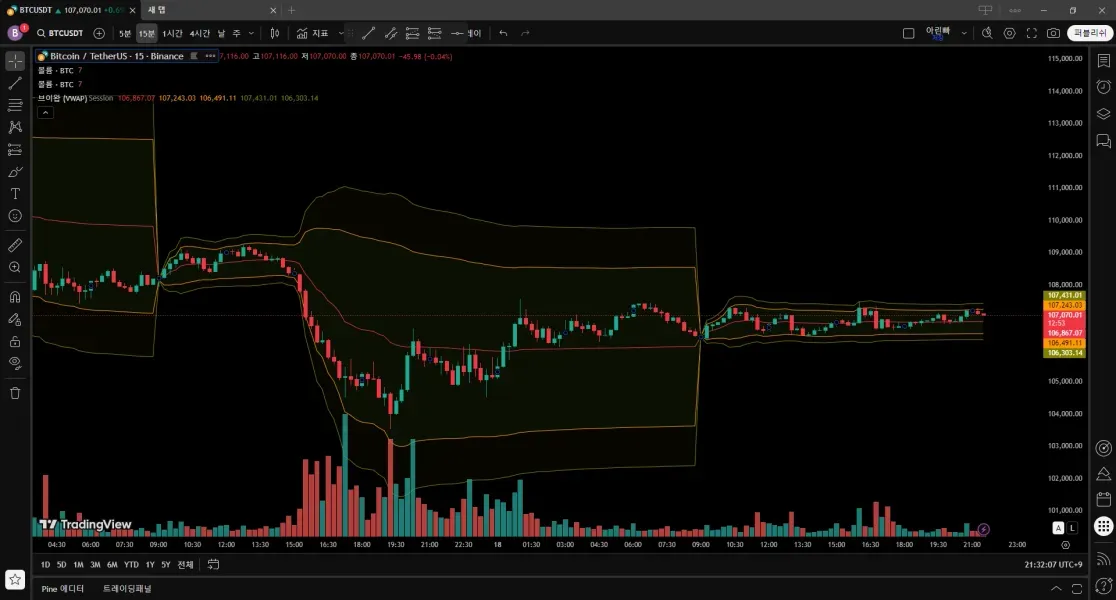Image resolution: width=1116 pixels, height=600 pixels.
Task: Open chart settings via gear icon
Action: 1010,33
